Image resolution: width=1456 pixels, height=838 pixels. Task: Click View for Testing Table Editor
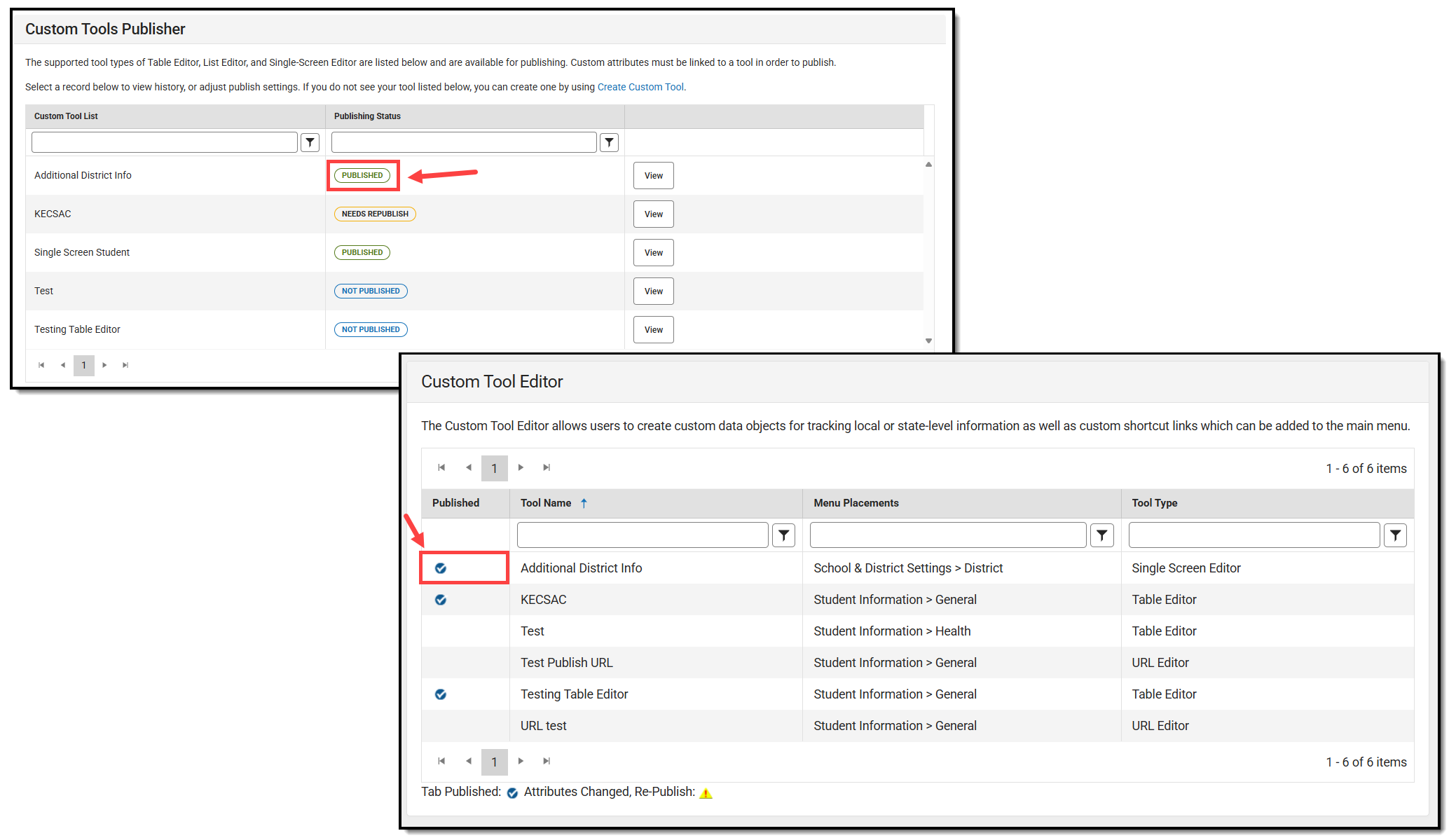click(x=652, y=329)
